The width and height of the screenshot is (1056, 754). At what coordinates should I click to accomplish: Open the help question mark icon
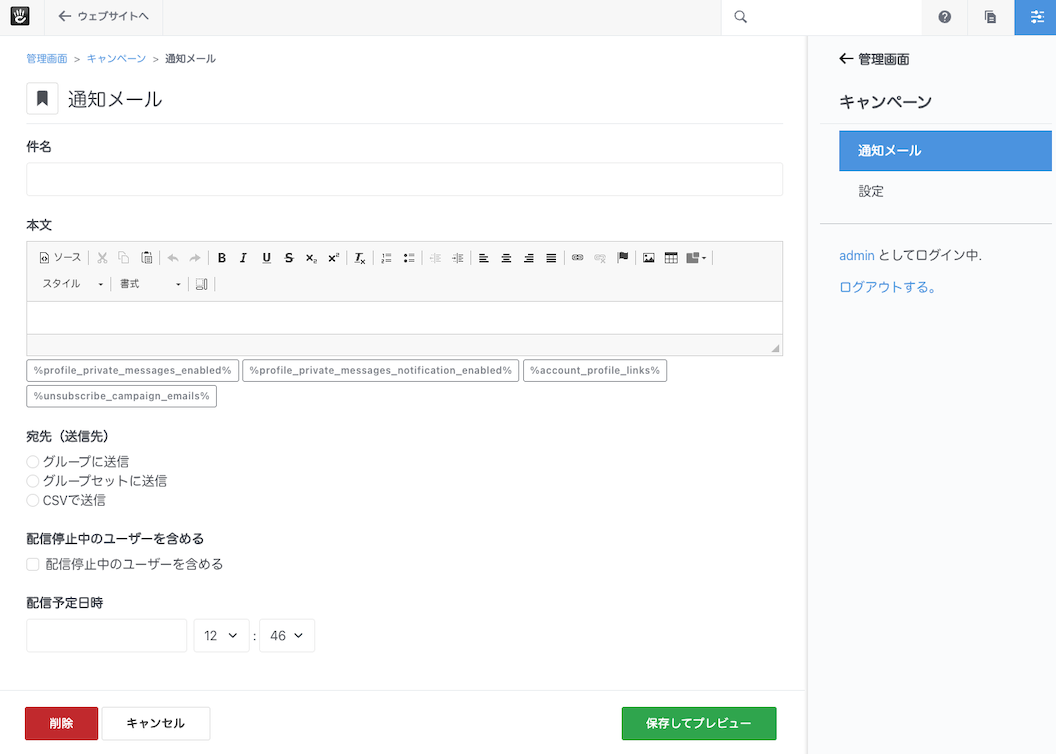944,17
